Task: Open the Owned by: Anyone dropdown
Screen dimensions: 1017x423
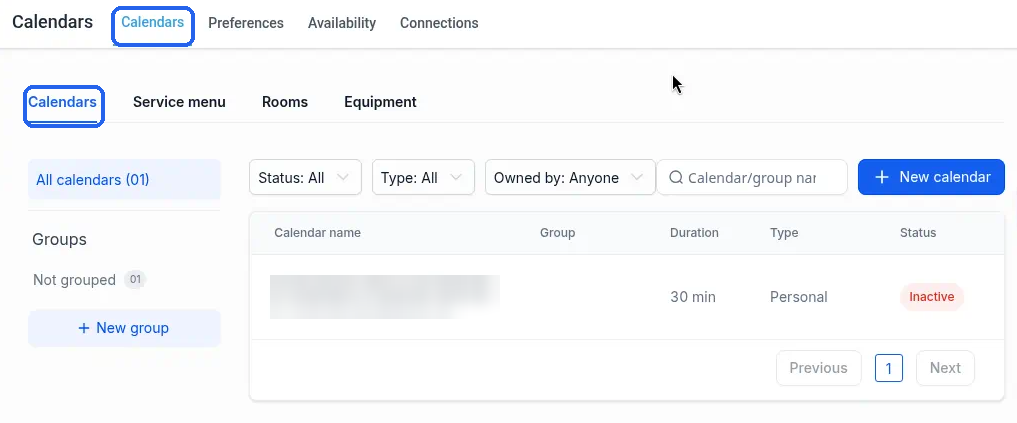Action: point(570,178)
